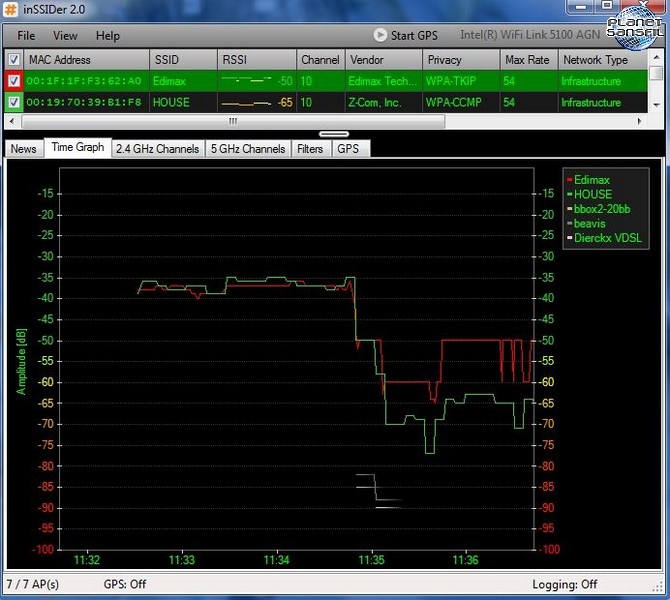
Task: Click the scroll-up arrow of the network list
Action: tap(656, 60)
